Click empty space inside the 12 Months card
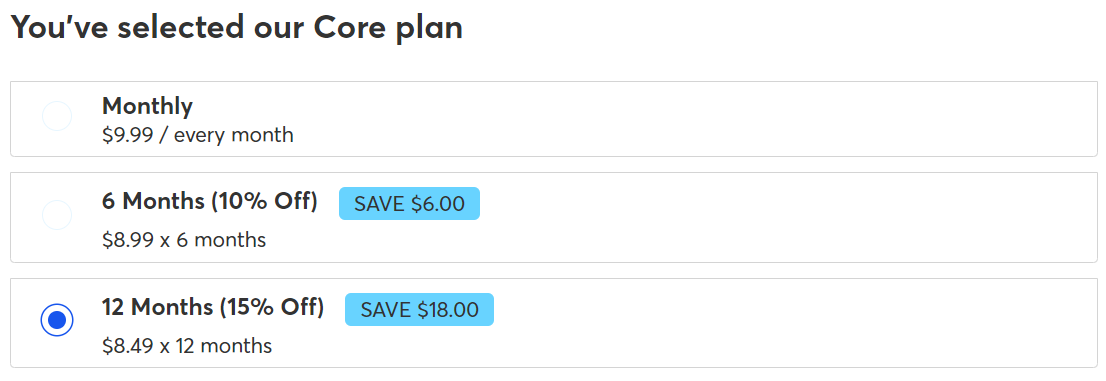1106x381 pixels. [776, 323]
